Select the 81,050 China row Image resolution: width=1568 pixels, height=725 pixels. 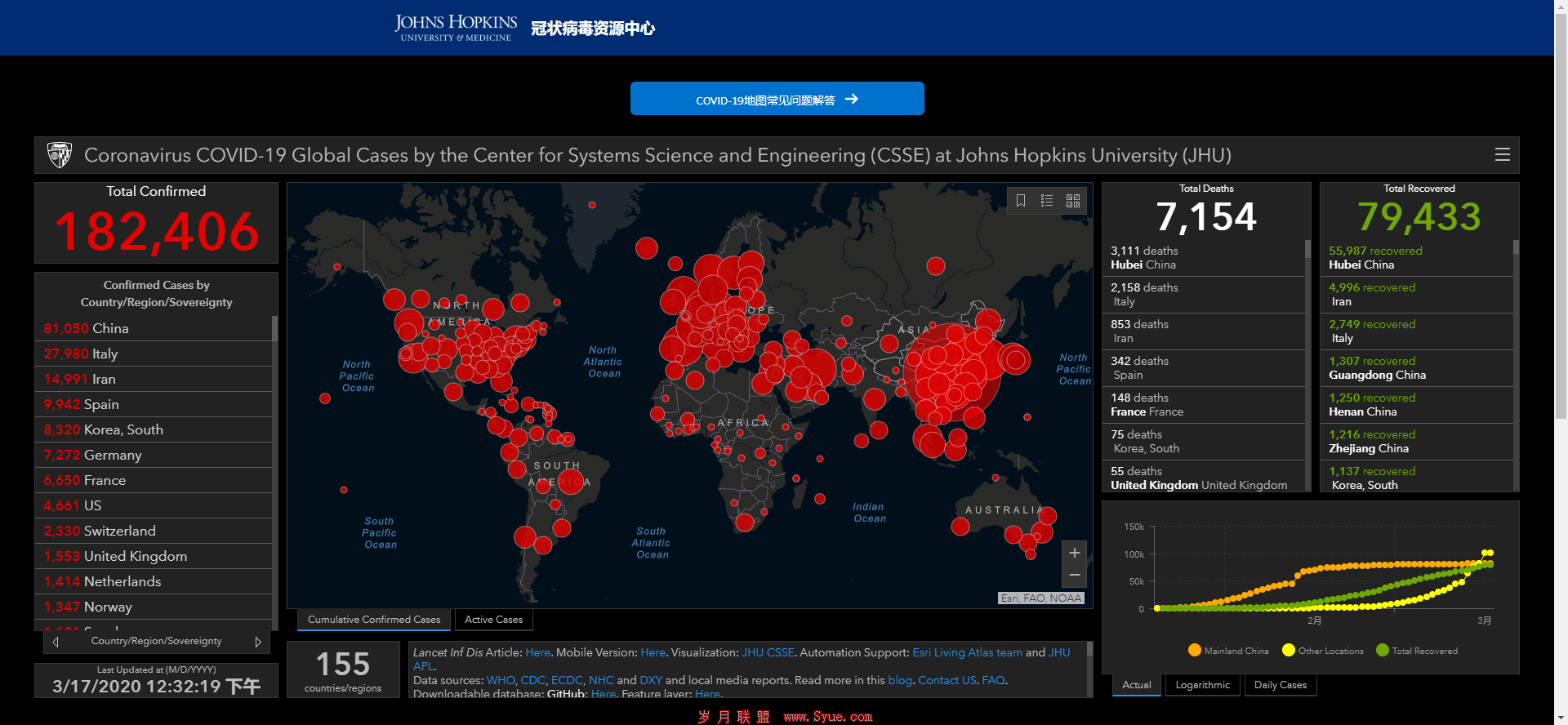click(x=154, y=328)
